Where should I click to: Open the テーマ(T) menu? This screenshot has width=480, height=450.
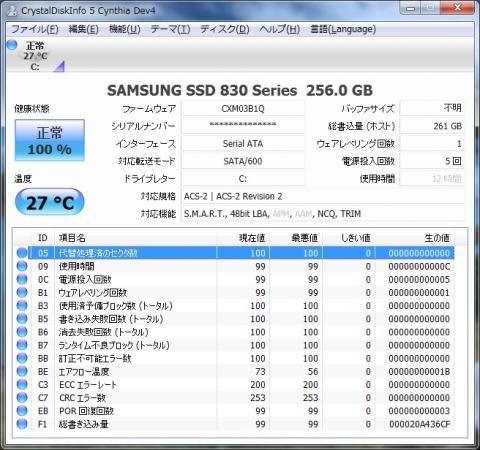click(170, 29)
